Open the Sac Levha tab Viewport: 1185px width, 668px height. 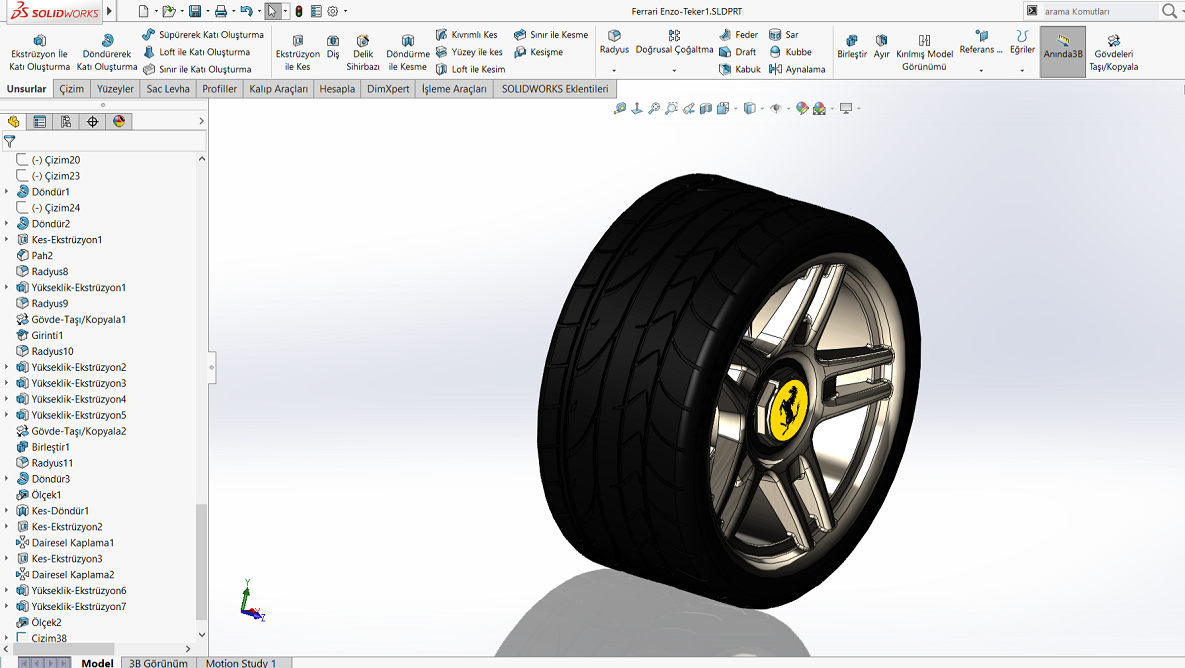(168, 89)
